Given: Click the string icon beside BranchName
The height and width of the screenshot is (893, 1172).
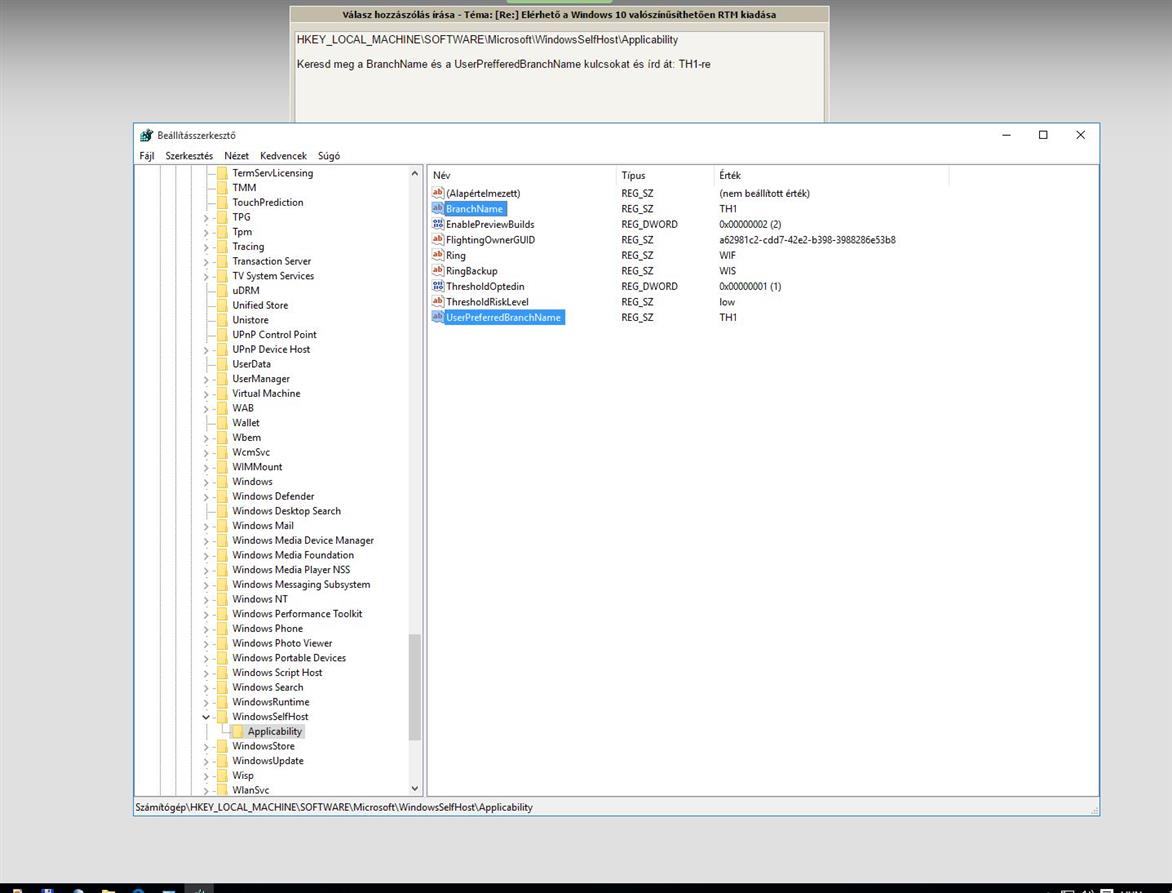Looking at the screenshot, I should [438, 208].
